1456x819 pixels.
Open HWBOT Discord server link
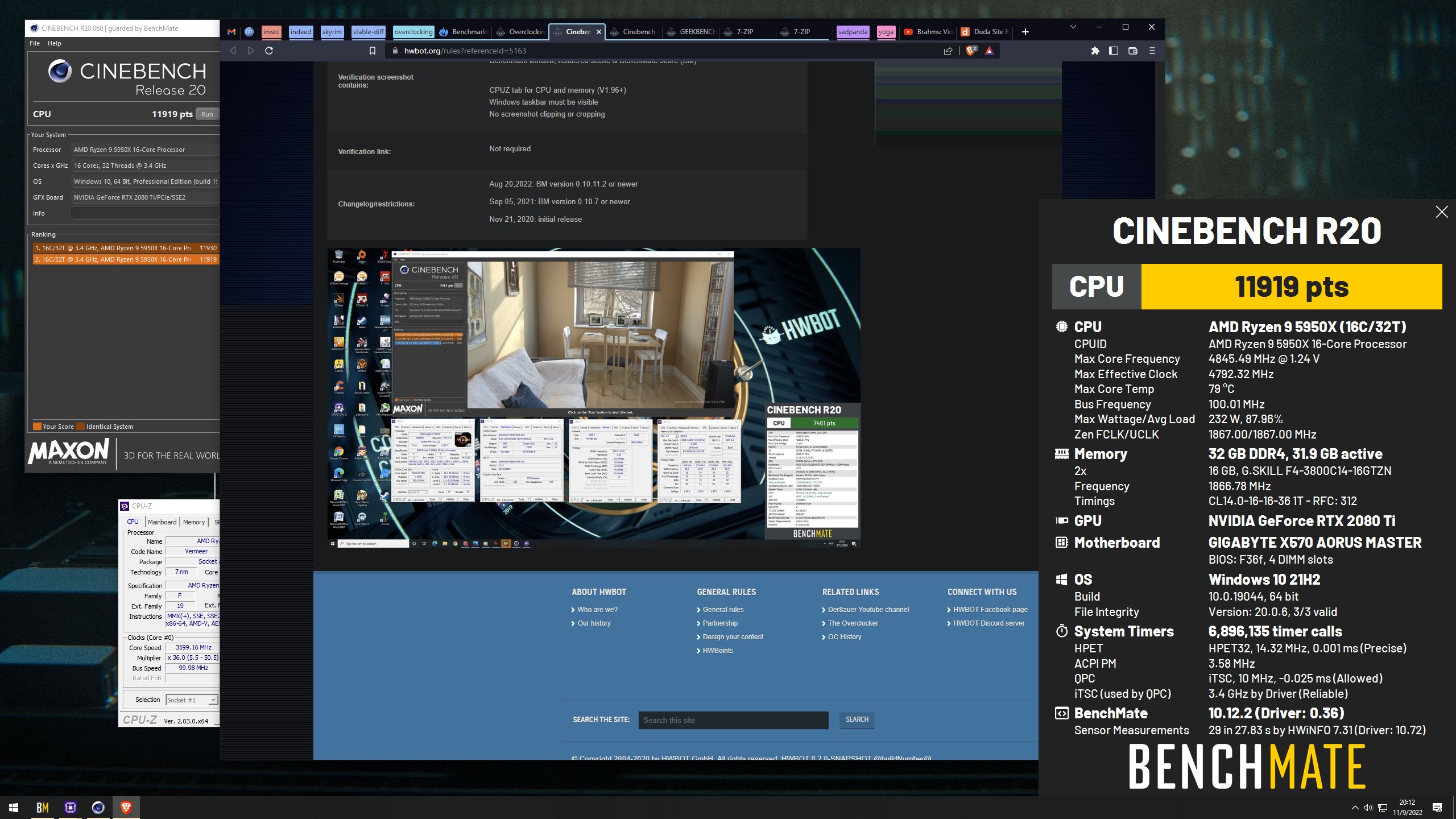pos(989,623)
